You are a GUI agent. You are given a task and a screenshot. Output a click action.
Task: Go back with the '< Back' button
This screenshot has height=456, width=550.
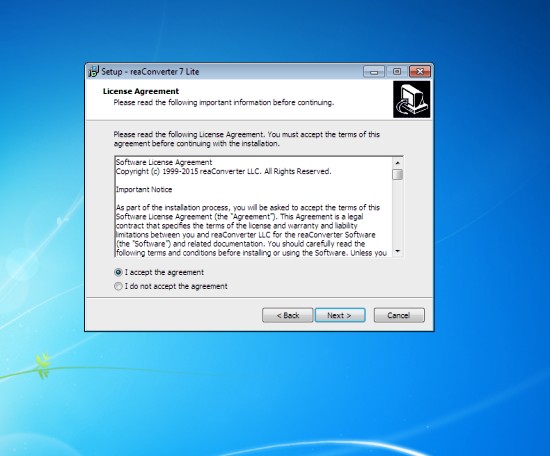(x=288, y=315)
